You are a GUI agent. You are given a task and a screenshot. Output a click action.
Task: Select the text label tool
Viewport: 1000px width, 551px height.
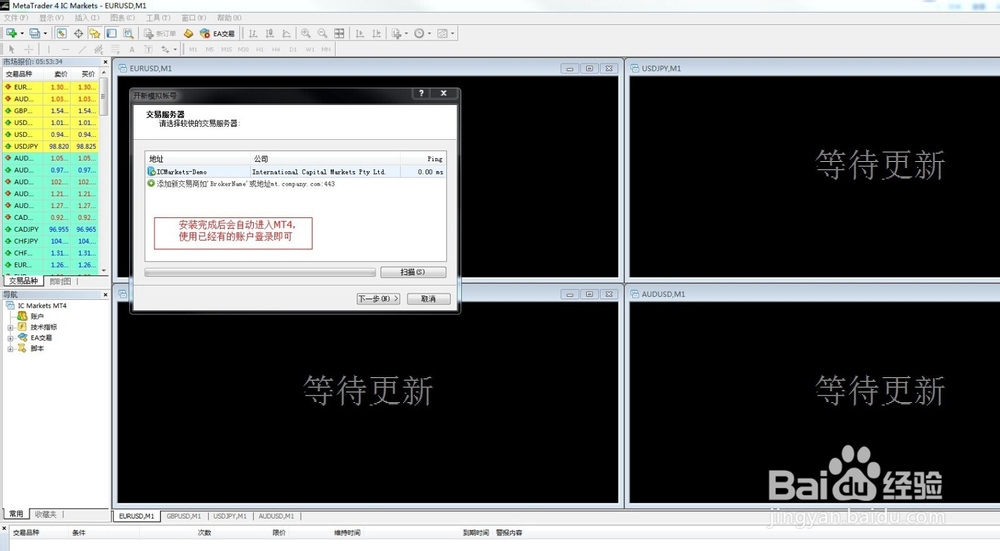click(x=149, y=49)
